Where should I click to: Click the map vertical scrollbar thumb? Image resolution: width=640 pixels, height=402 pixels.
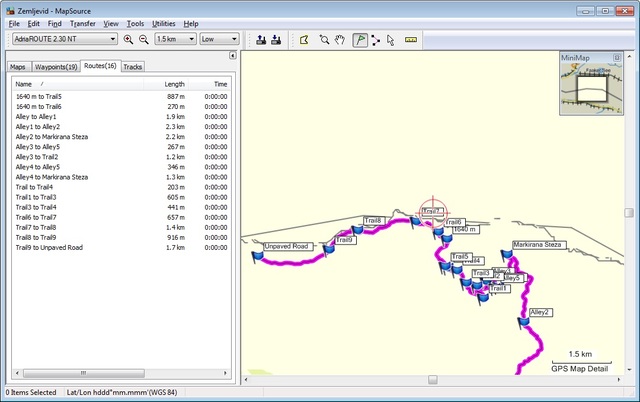tap(629, 213)
